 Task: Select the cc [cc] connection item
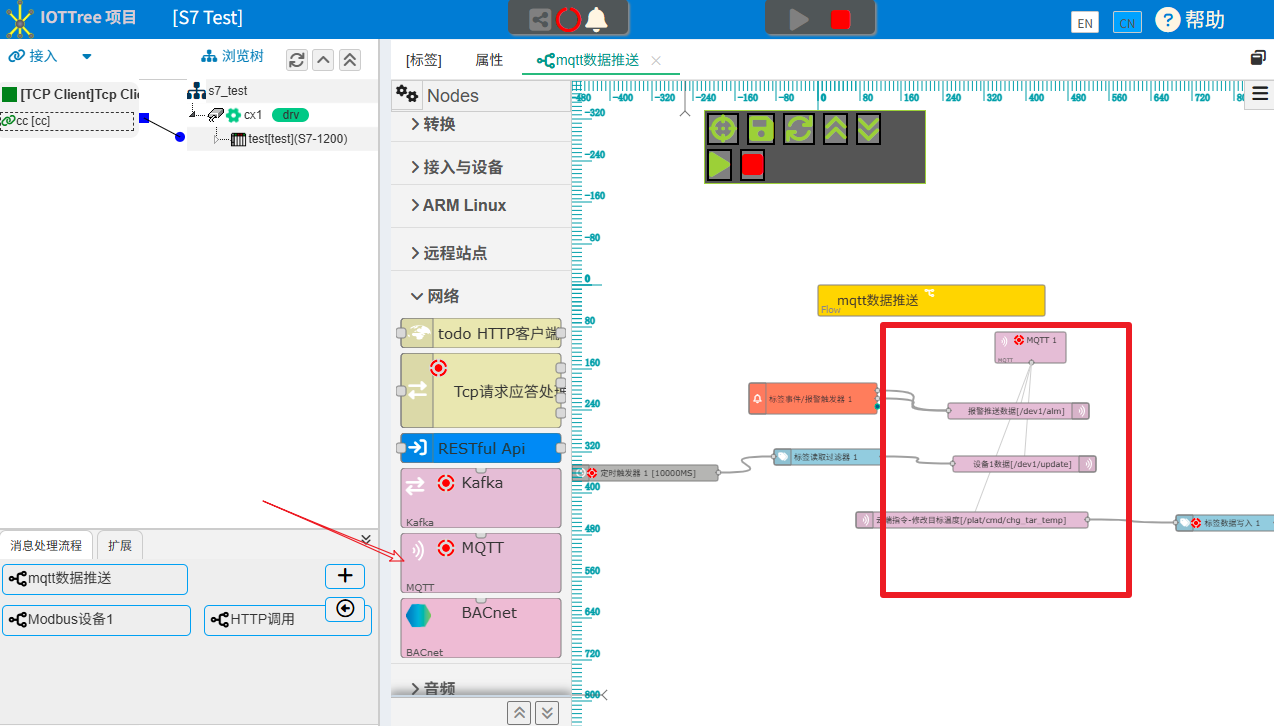coord(67,121)
